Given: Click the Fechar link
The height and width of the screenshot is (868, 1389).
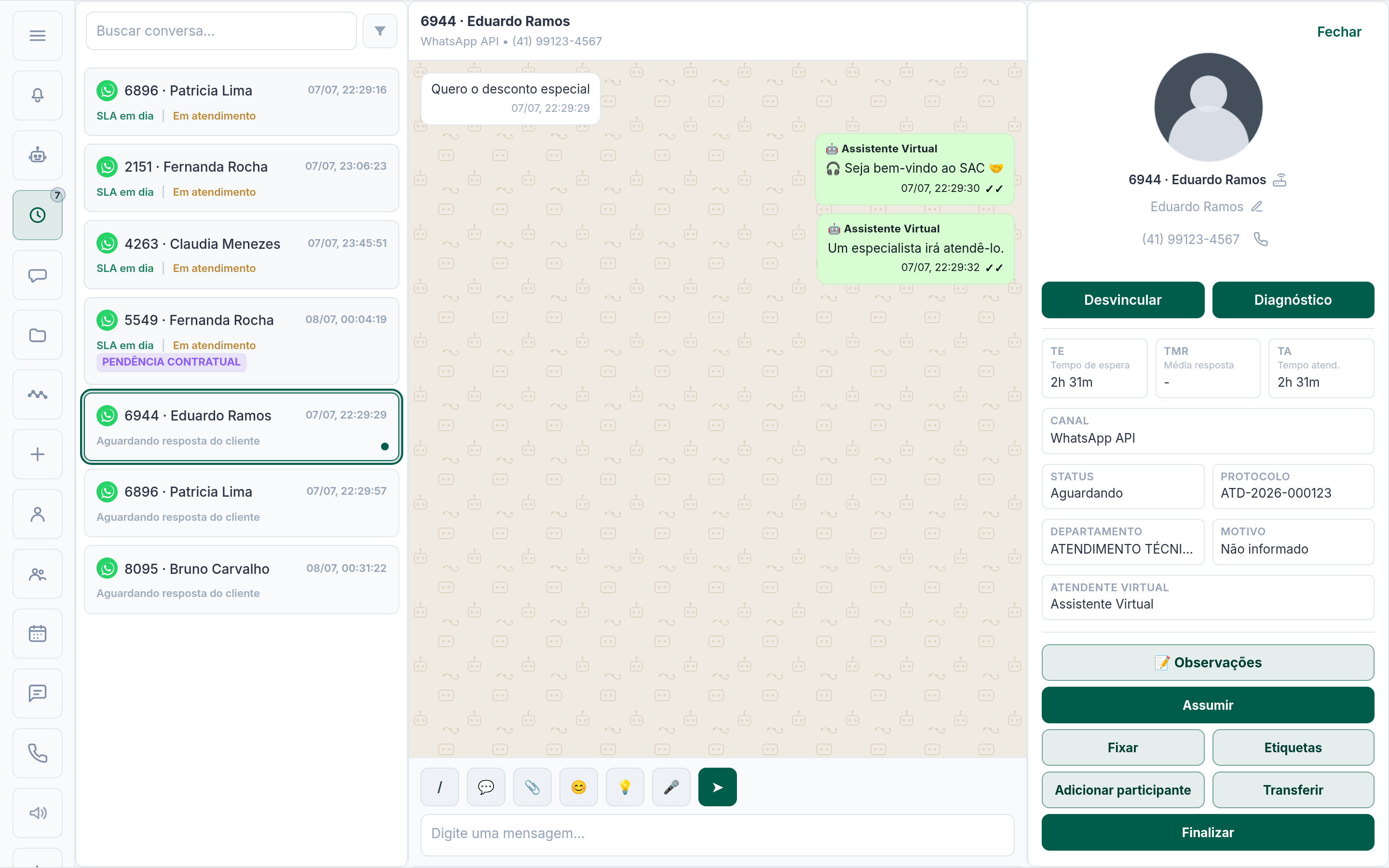Looking at the screenshot, I should coord(1339,31).
